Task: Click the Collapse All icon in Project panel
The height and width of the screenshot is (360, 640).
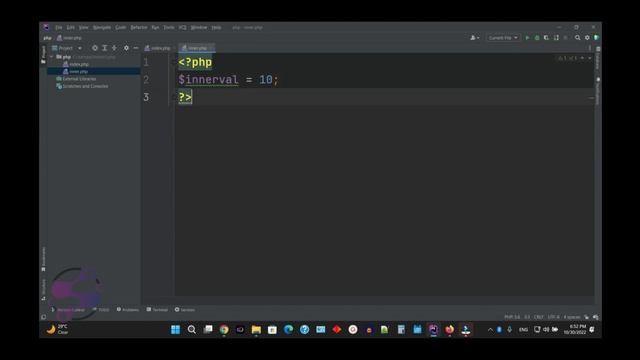Action: tap(115, 48)
